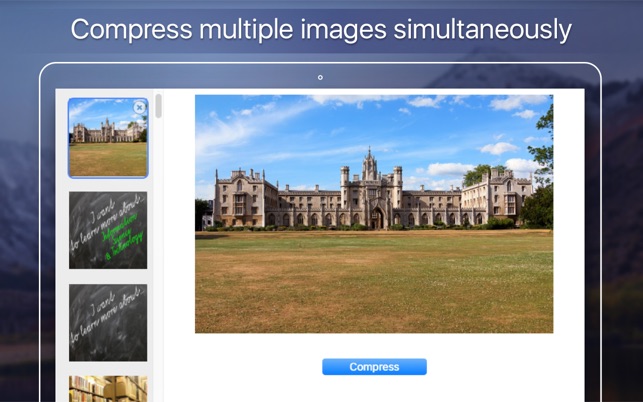
Task: Select the college building thumbnail in sidebar
Action: (x=108, y=138)
